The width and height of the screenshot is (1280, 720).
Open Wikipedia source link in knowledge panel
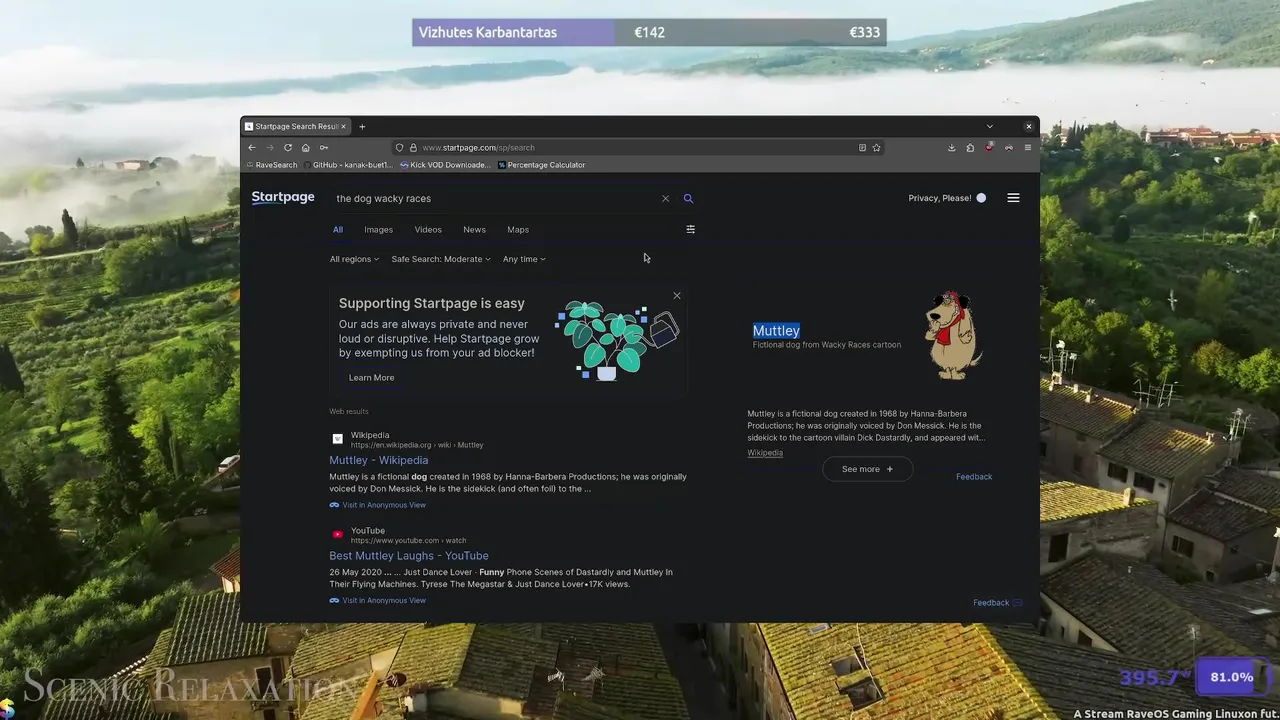coord(765,453)
